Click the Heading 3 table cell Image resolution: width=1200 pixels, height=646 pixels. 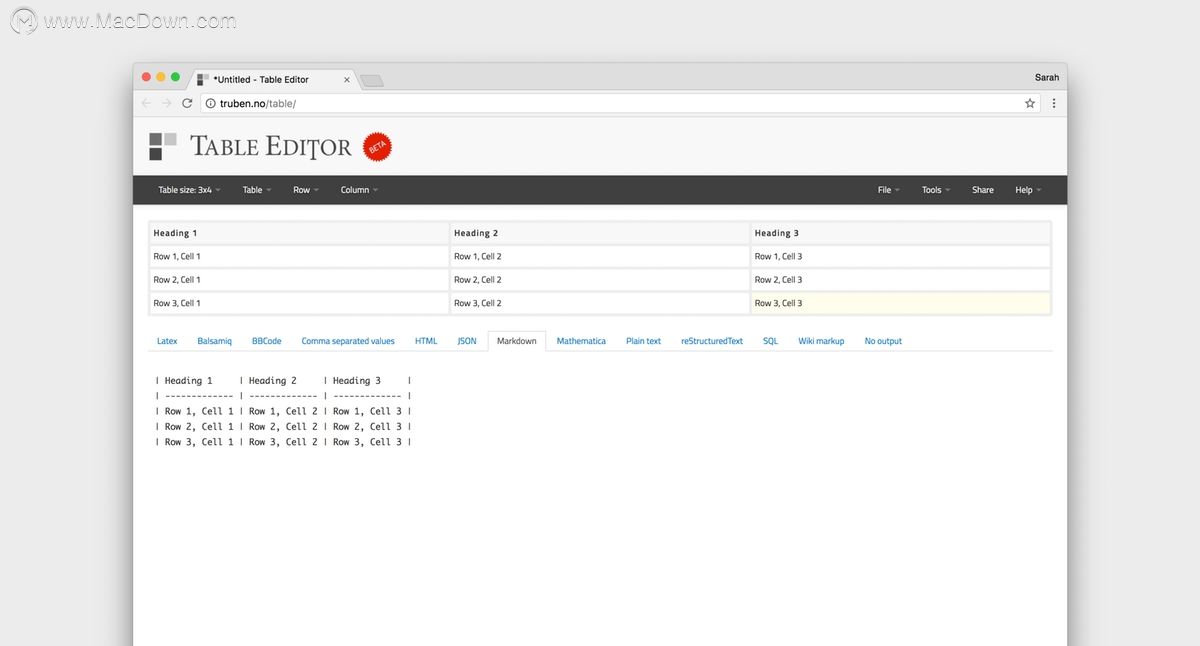(900, 233)
